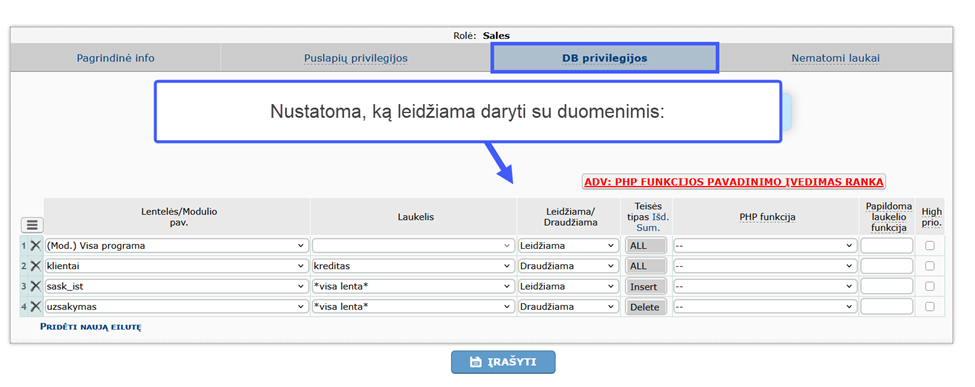Click the ĮRAŠYTI save button

click(503, 362)
